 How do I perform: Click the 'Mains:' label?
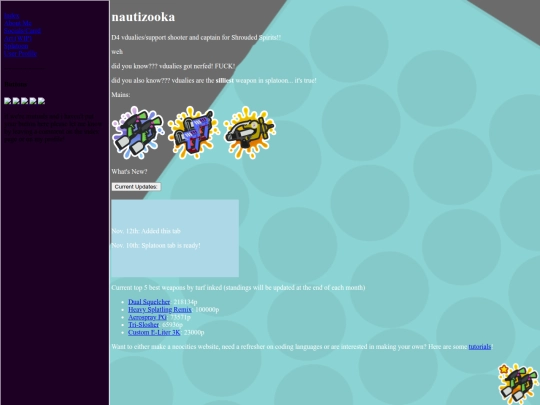[x=121, y=95]
